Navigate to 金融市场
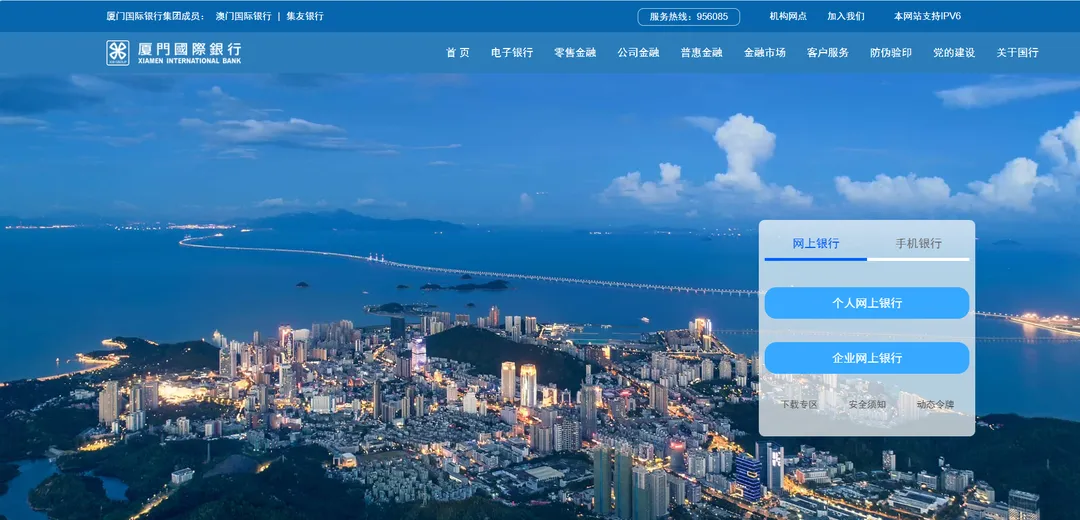This screenshot has height=520, width=1080. [765, 52]
